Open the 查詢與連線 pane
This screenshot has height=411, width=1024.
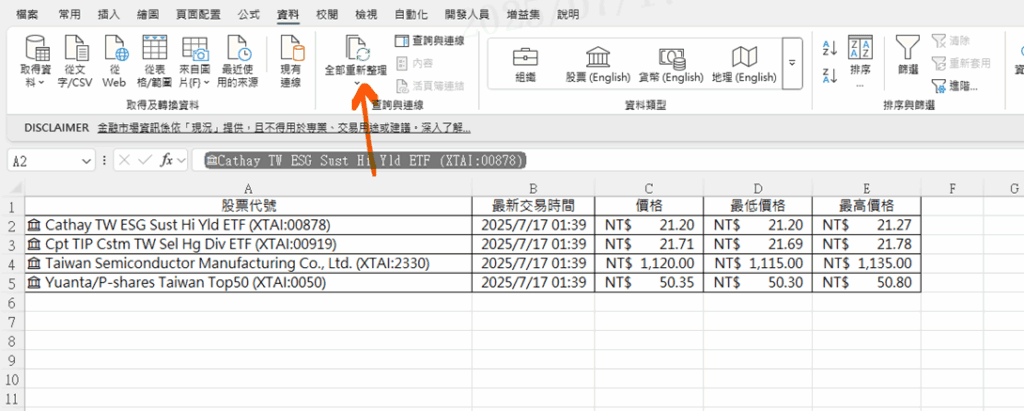point(429,40)
